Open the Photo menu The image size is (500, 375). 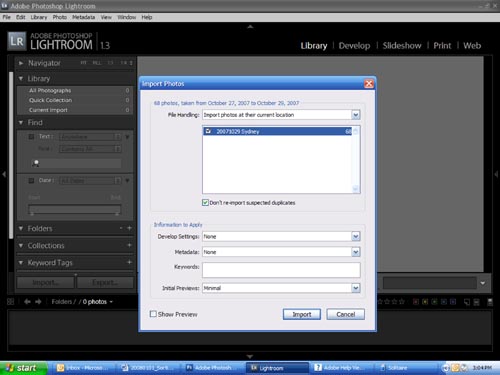coord(60,17)
